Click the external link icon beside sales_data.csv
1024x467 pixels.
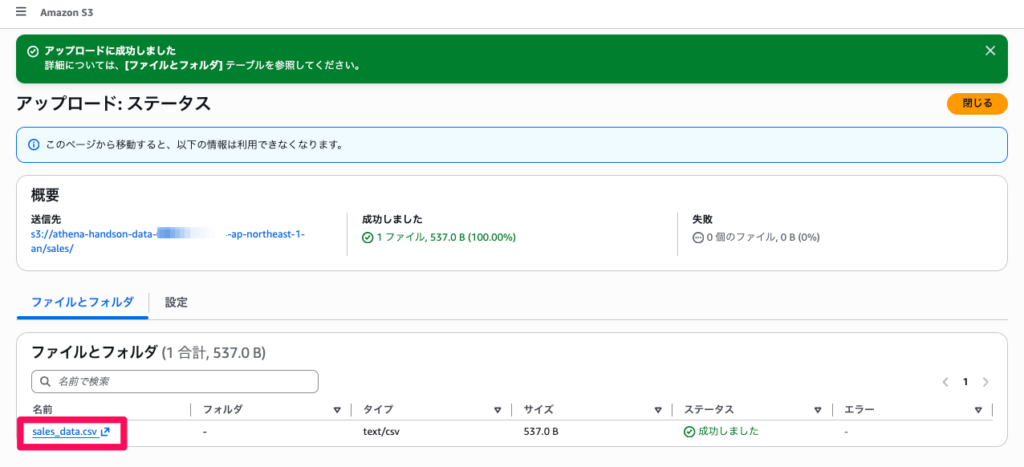pos(105,432)
